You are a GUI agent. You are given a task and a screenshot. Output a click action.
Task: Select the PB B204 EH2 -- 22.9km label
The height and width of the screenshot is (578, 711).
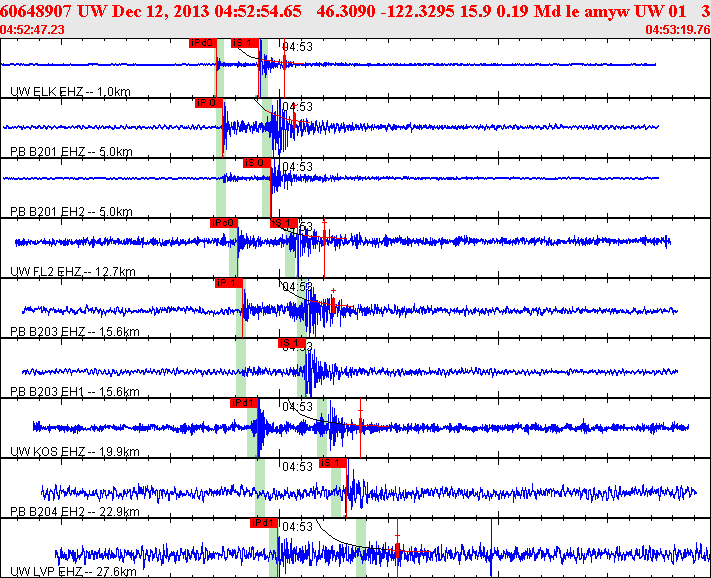point(74,512)
